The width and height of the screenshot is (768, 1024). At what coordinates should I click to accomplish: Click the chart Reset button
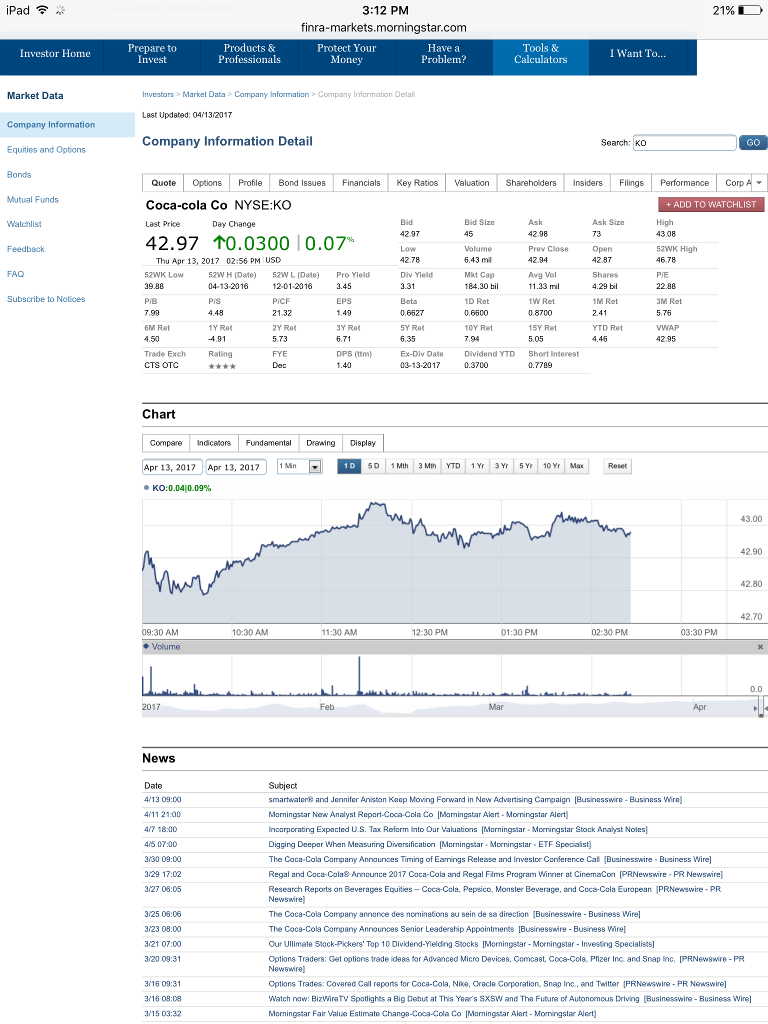tap(617, 466)
